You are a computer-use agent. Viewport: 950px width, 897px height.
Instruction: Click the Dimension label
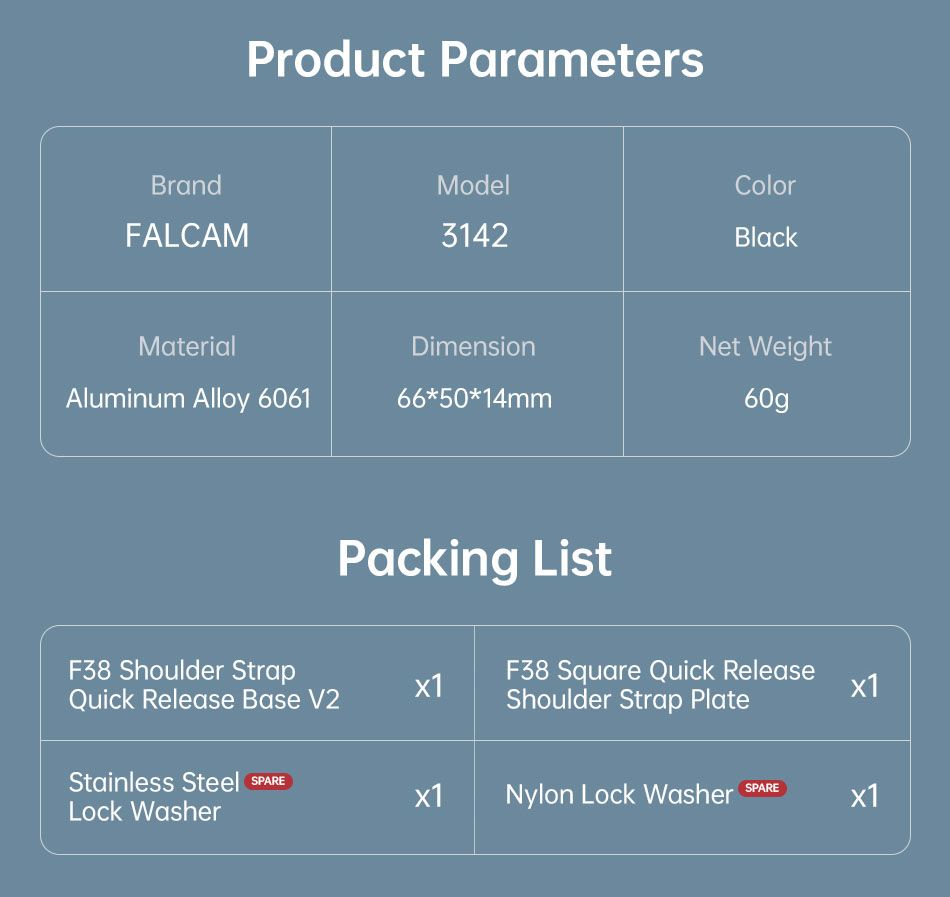point(474,347)
